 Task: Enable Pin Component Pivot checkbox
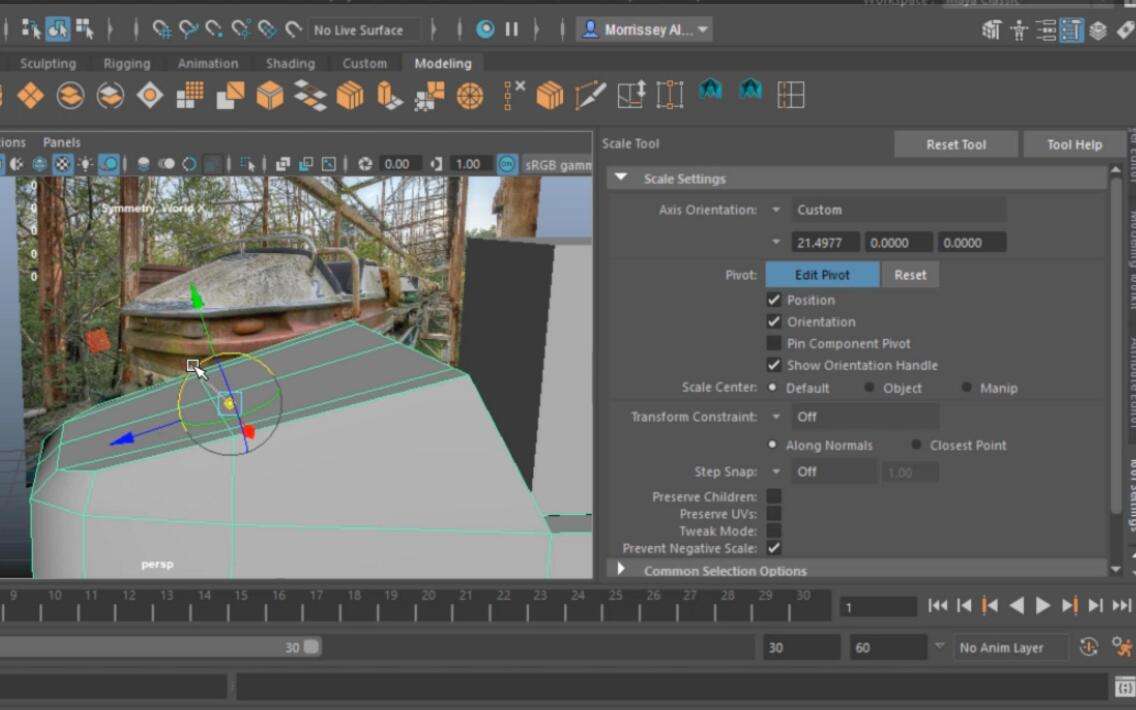click(774, 343)
